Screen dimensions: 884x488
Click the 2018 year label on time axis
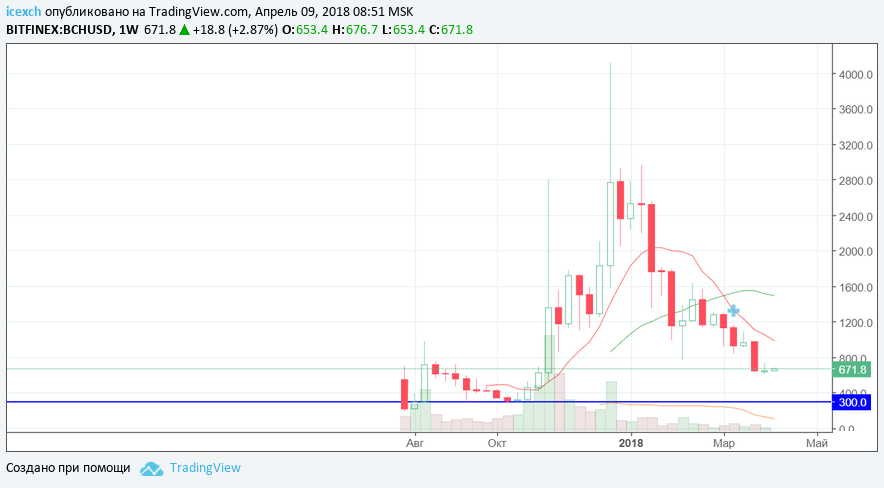tap(631, 443)
